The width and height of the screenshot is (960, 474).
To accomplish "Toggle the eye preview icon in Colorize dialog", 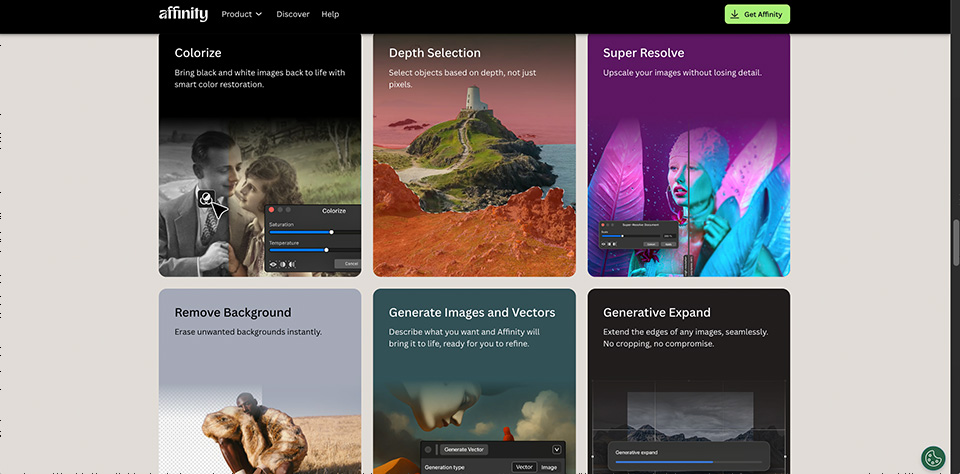I will 273,264.
